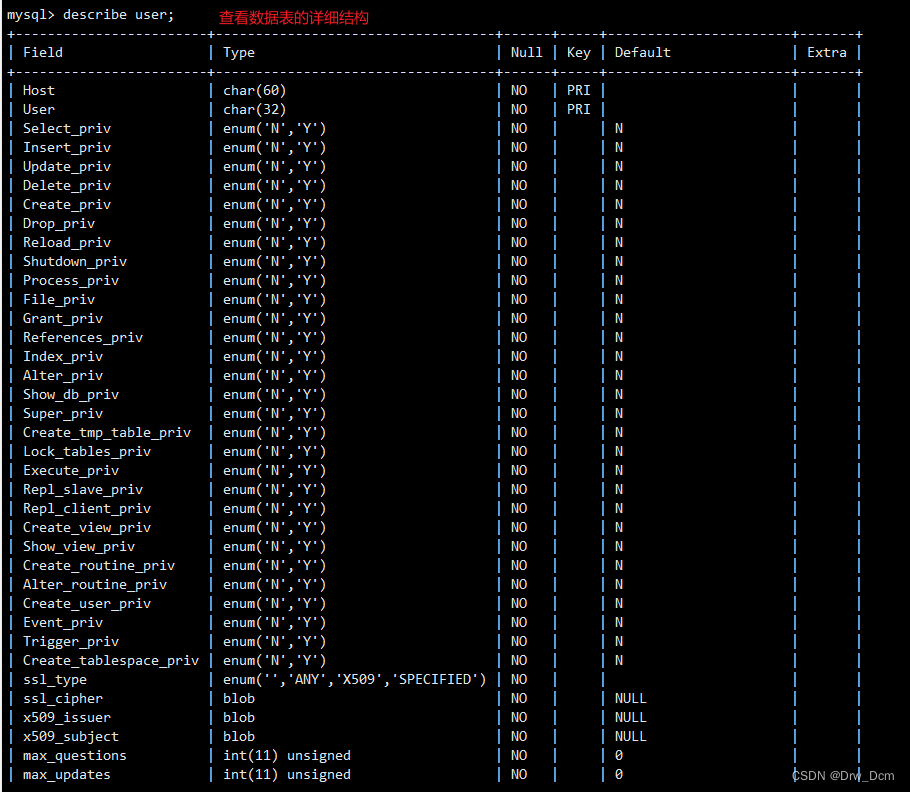This screenshot has width=910, height=792.
Task: Click the 'ssl_type' field name
Action: coord(55,680)
